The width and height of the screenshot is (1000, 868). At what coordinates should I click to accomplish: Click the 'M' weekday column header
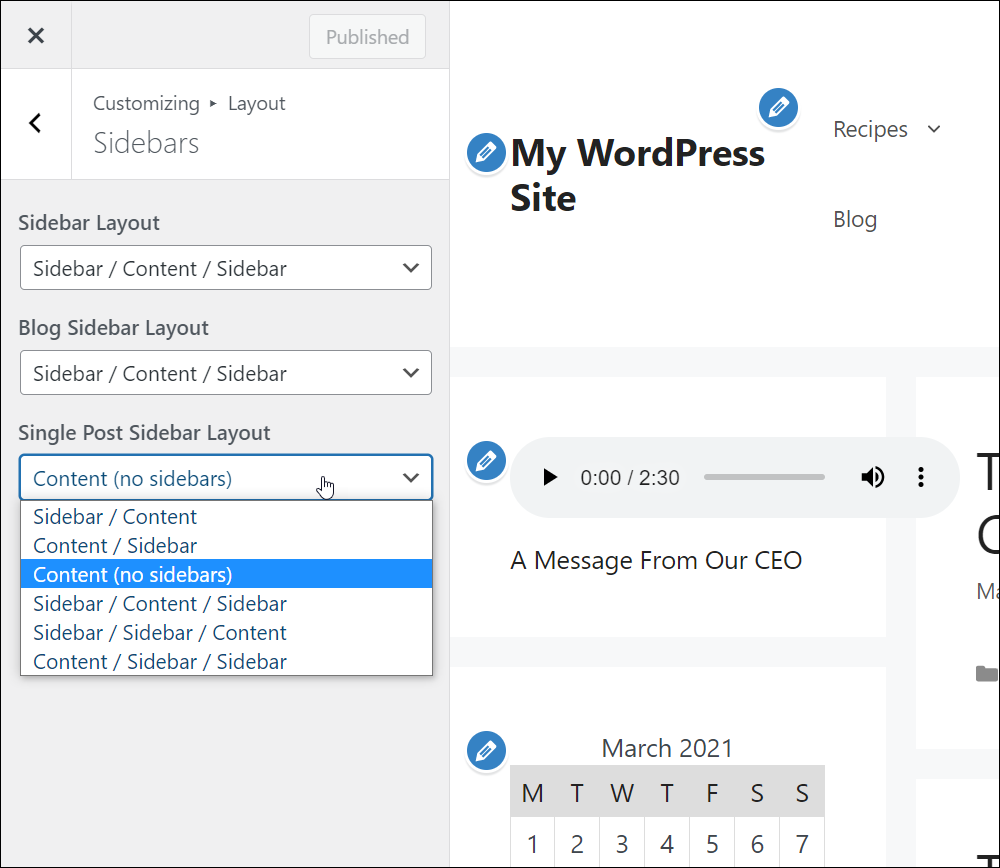[x=533, y=793]
